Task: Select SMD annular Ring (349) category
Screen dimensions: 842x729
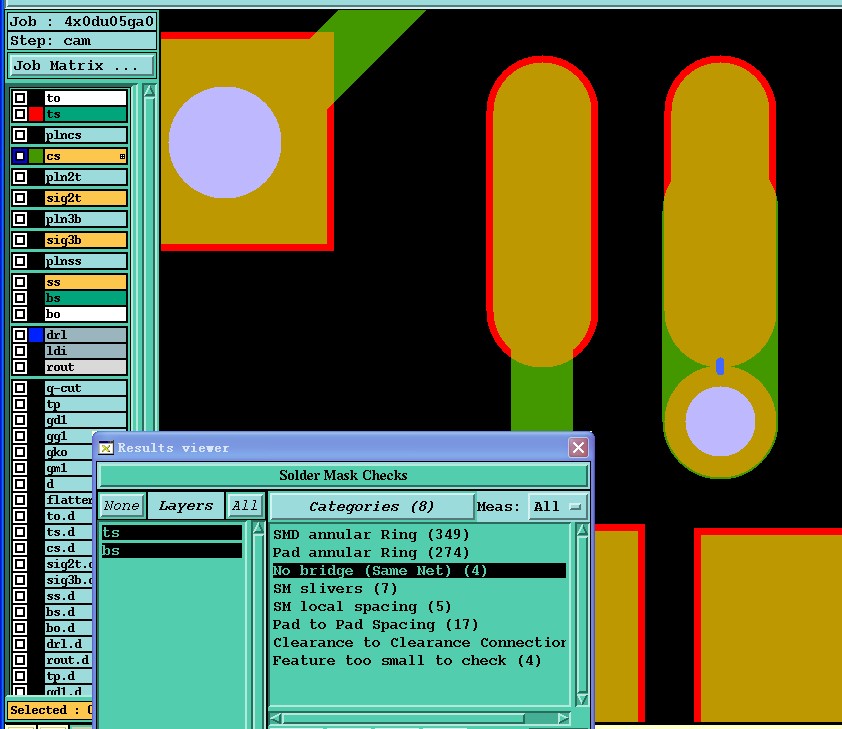Action: click(x=419, y=535)
